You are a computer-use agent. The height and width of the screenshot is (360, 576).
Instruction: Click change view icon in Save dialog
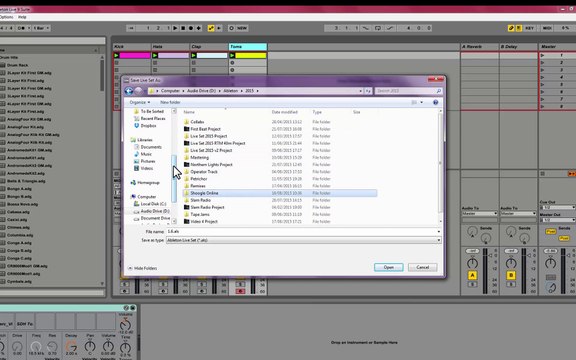414,102
